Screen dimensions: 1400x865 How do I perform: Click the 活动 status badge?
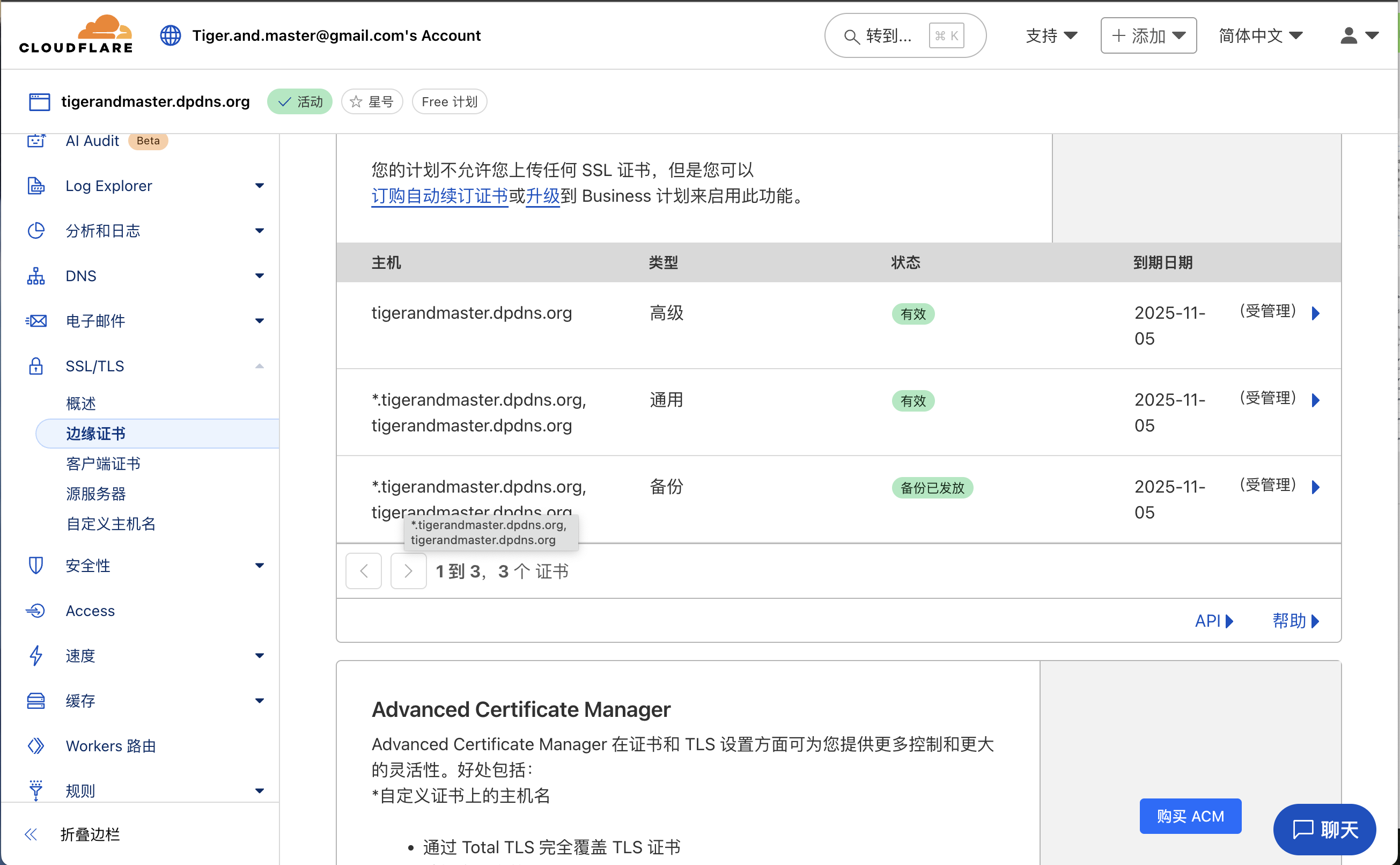(x=300, y=102)
